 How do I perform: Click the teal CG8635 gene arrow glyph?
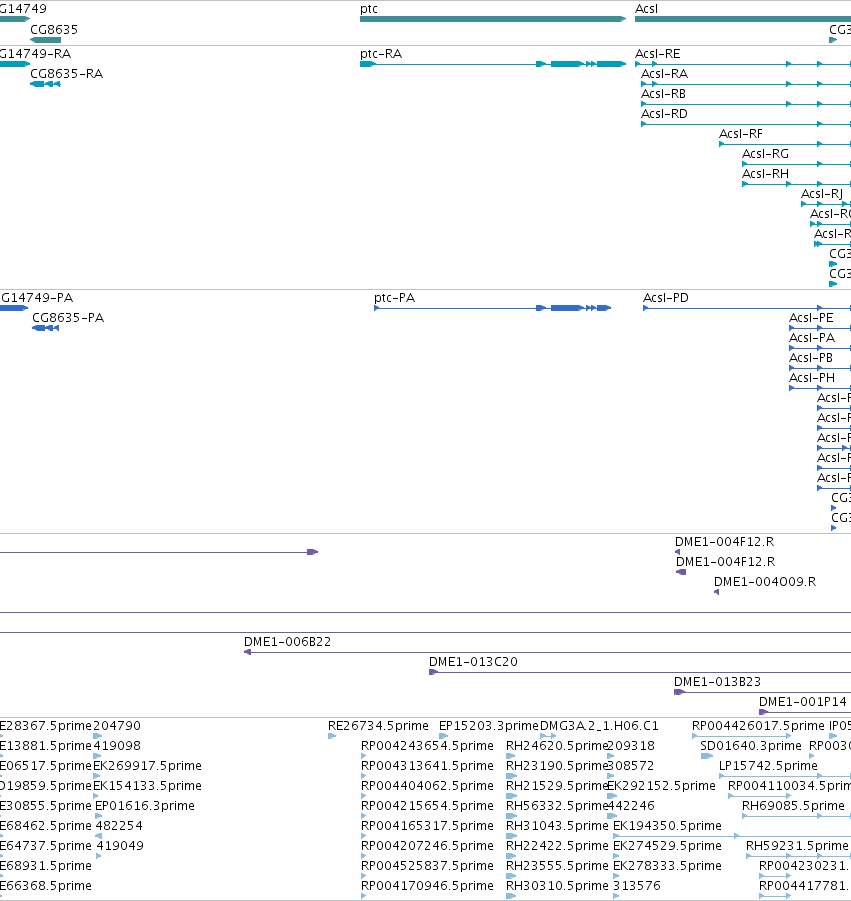point(45,40)
